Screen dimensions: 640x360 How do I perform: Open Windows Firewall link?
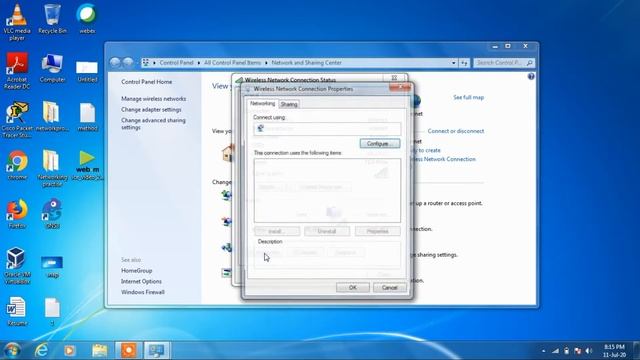pyautogui.click(x=142, y=292)
